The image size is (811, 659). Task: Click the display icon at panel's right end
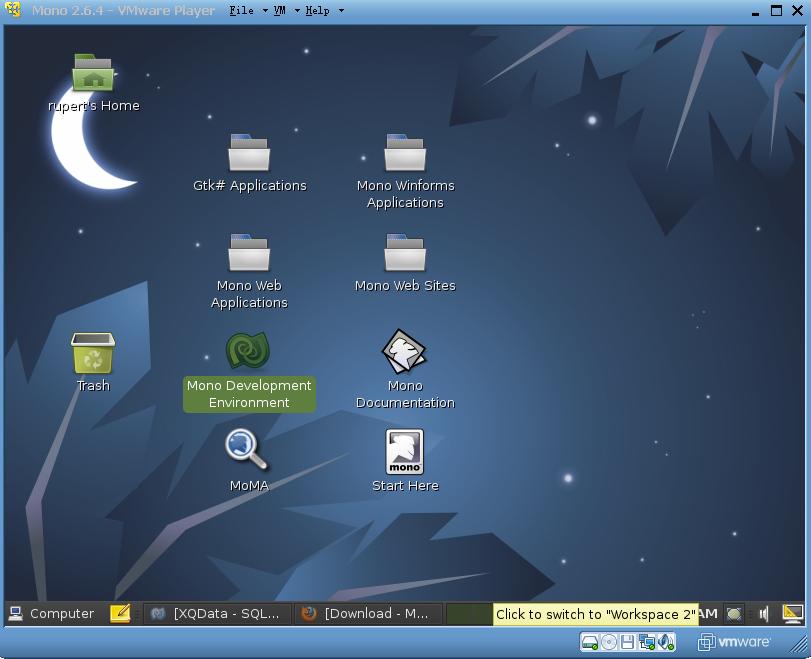[792, 613]
